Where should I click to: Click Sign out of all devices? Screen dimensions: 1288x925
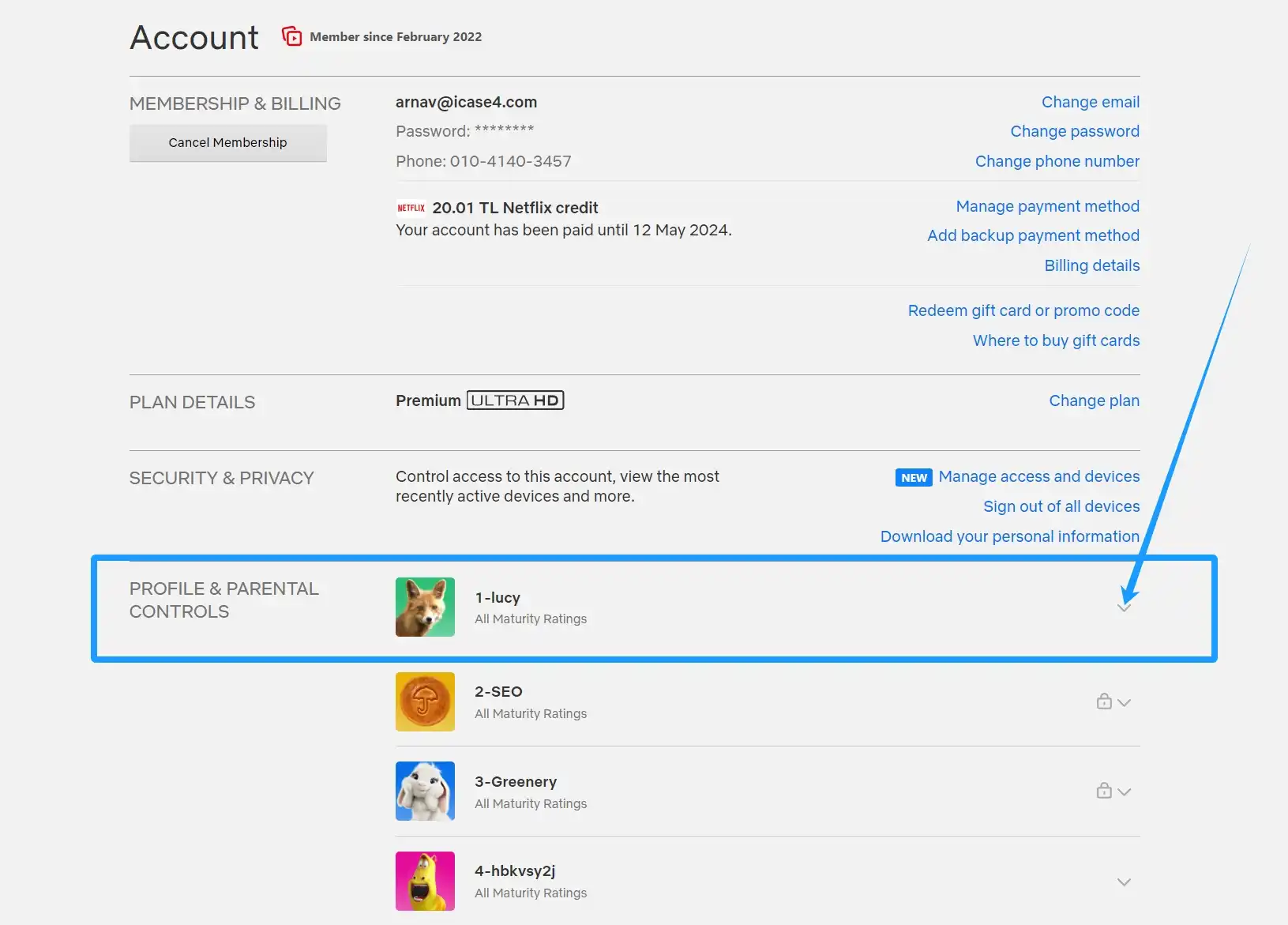tap(1061, 506)
